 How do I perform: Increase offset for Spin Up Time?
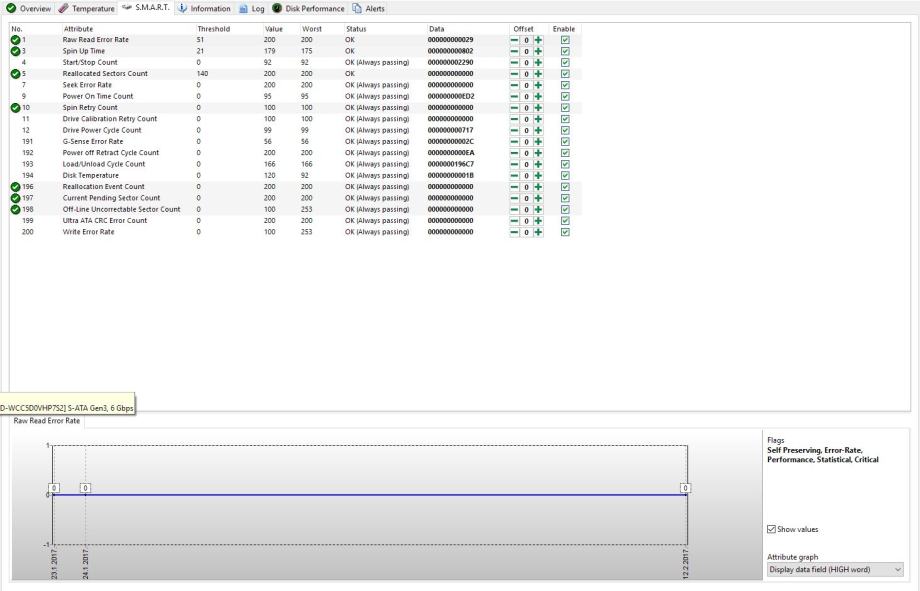coord(538,51)
